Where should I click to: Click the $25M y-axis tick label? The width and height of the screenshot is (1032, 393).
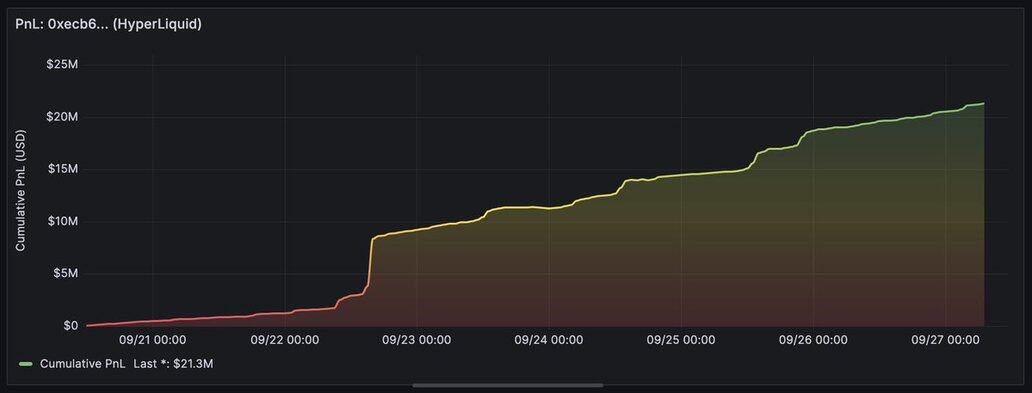pyautogui.click(x=63, y=65)
